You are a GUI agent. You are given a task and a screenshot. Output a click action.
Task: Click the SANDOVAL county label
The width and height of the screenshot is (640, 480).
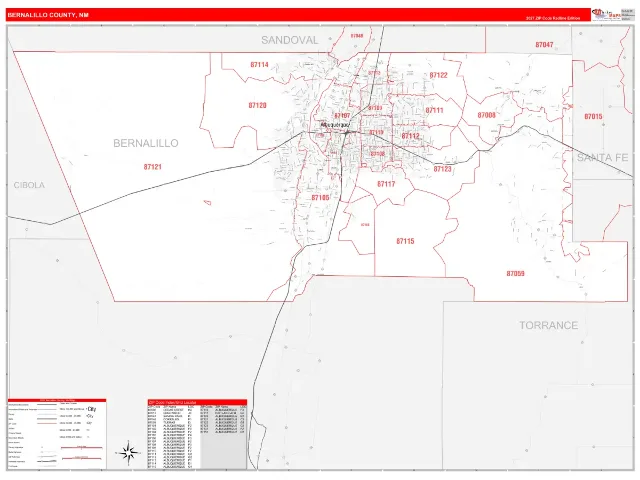pos(289,40)
